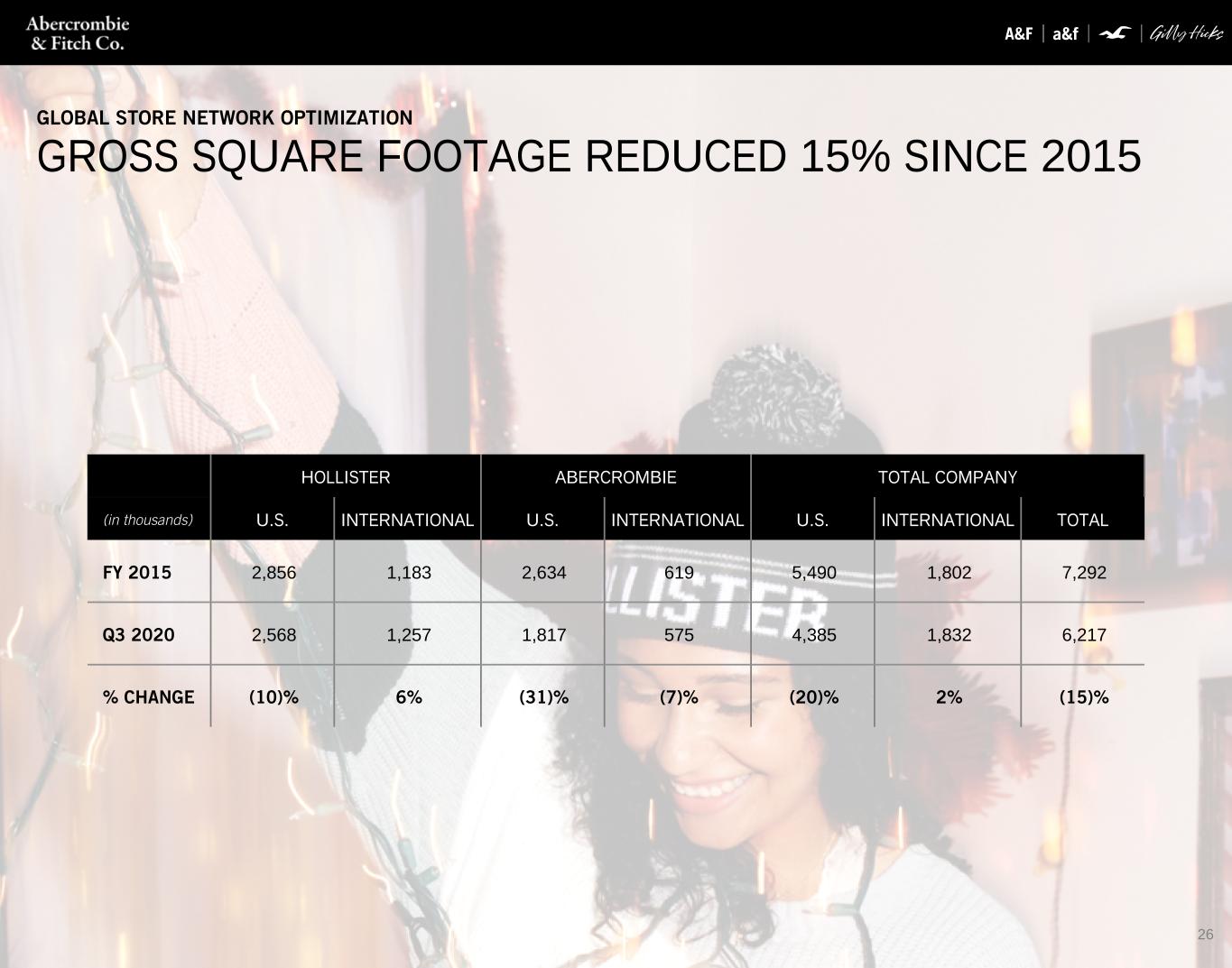
Task: Click the 575 cell value
Action: pos(679,635)
